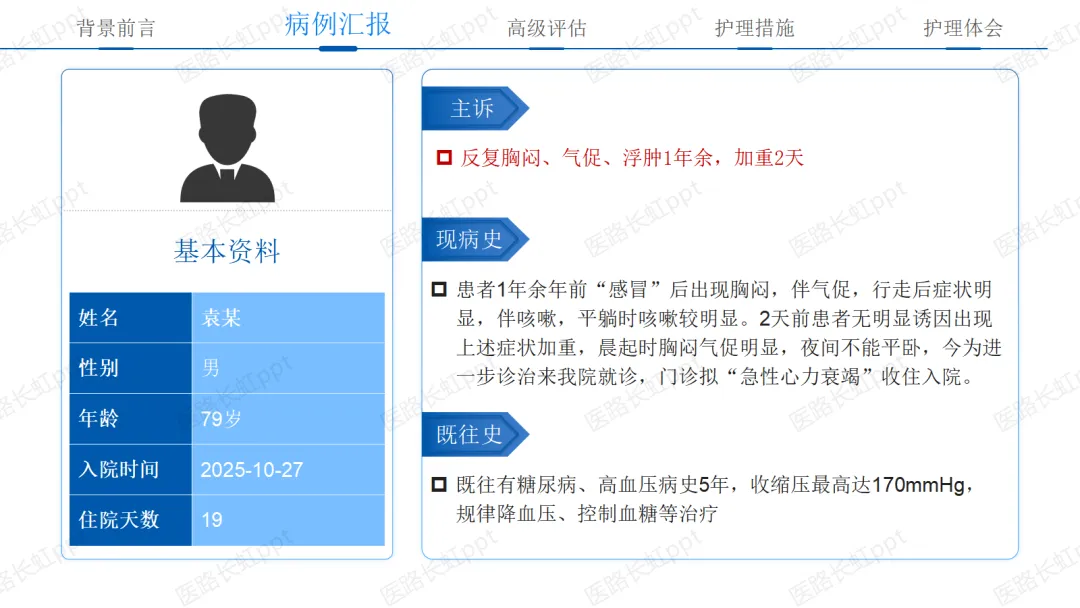Select the 性别 label cell
1080x608 pixels.
click(x=130, y=368)
